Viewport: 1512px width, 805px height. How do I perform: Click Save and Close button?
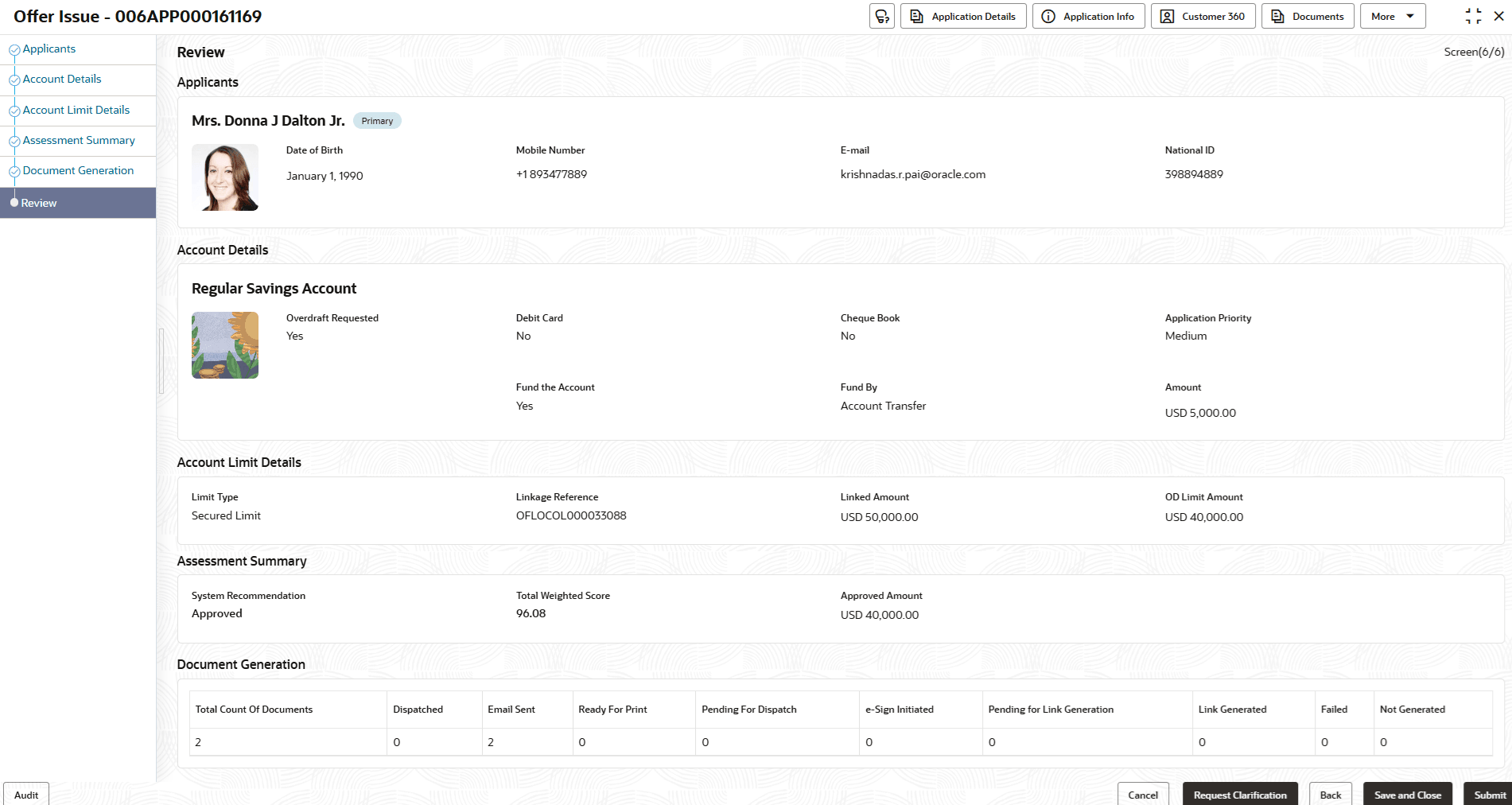[x=1407, y=795]
